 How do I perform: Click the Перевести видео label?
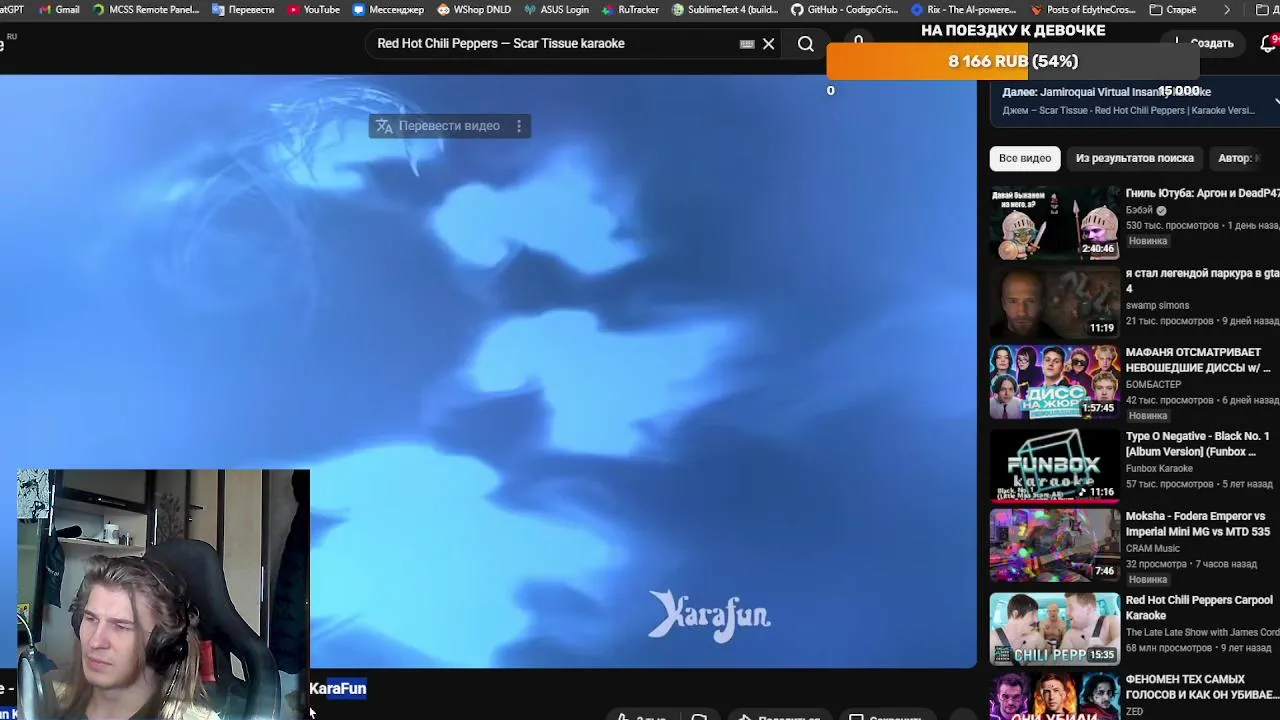449,126
